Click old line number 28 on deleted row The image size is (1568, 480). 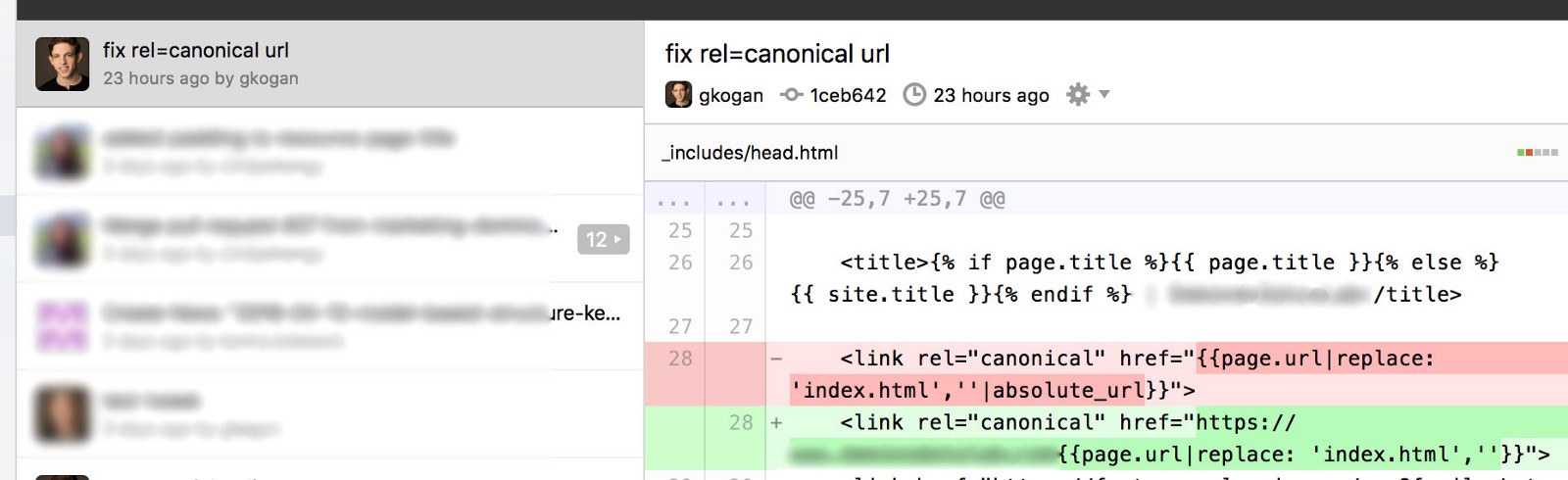click(x=679, y=359)
